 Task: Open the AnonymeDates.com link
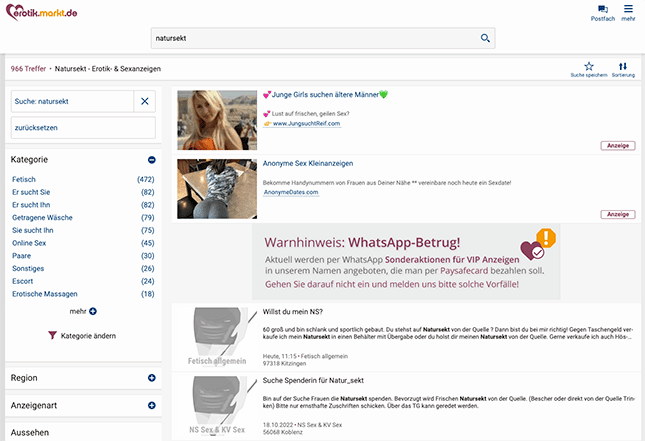tap(290, 192)
